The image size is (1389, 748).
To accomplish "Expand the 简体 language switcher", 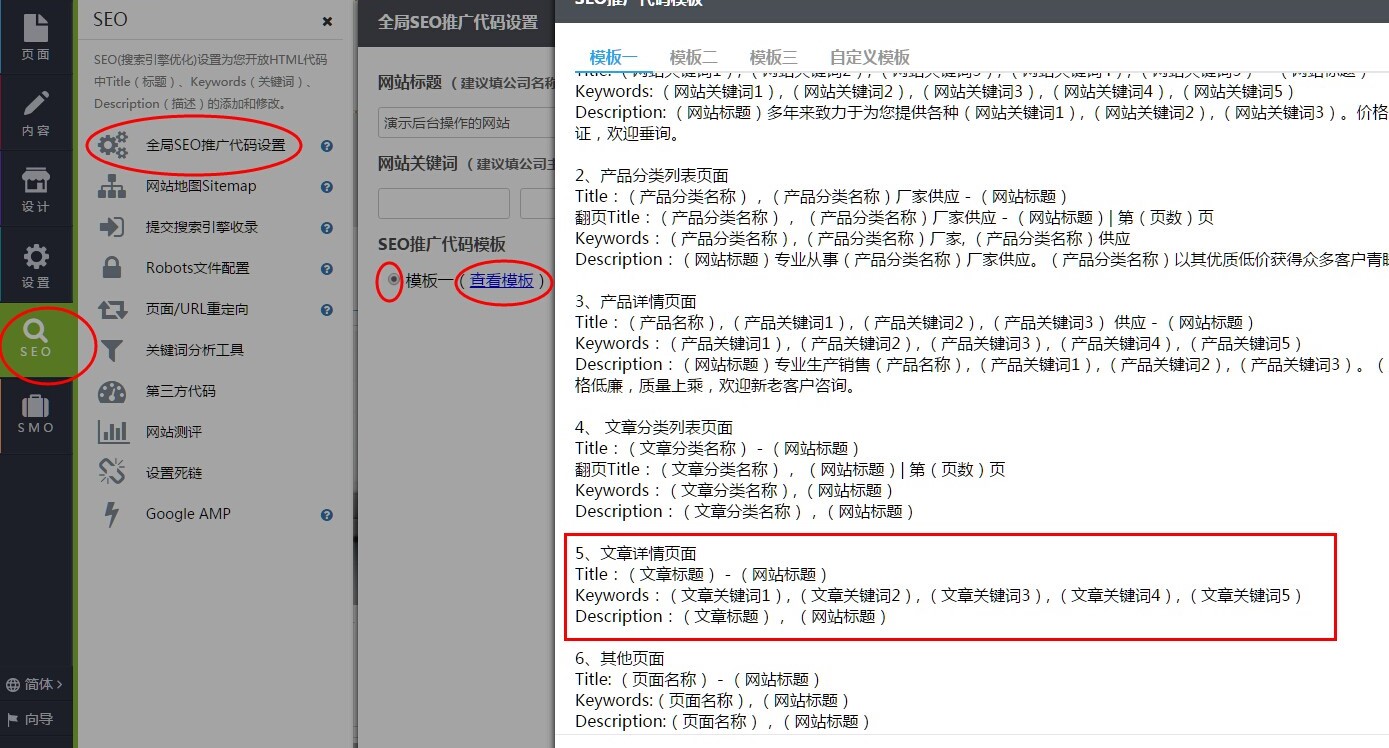I will pyautogui.click(x=35, y=685).
